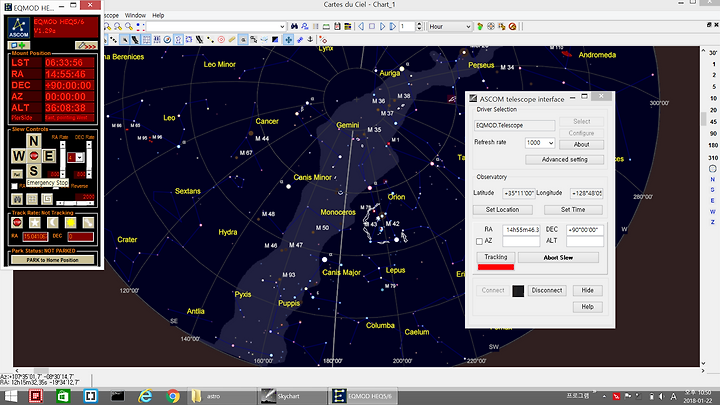720x405 pixels.
Task: Click Set Location button
Action: 502,210
